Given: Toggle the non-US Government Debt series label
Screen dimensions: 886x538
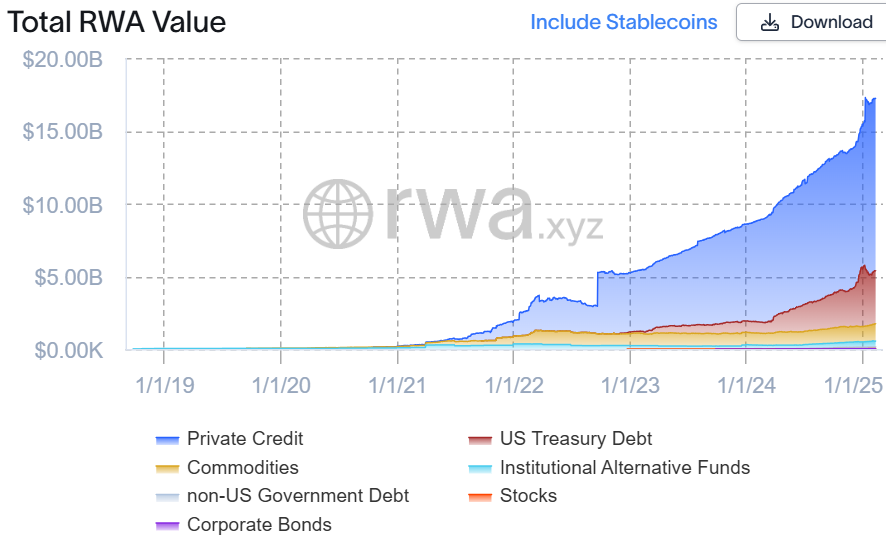Looking at the screenshot, I should point(298,496).
